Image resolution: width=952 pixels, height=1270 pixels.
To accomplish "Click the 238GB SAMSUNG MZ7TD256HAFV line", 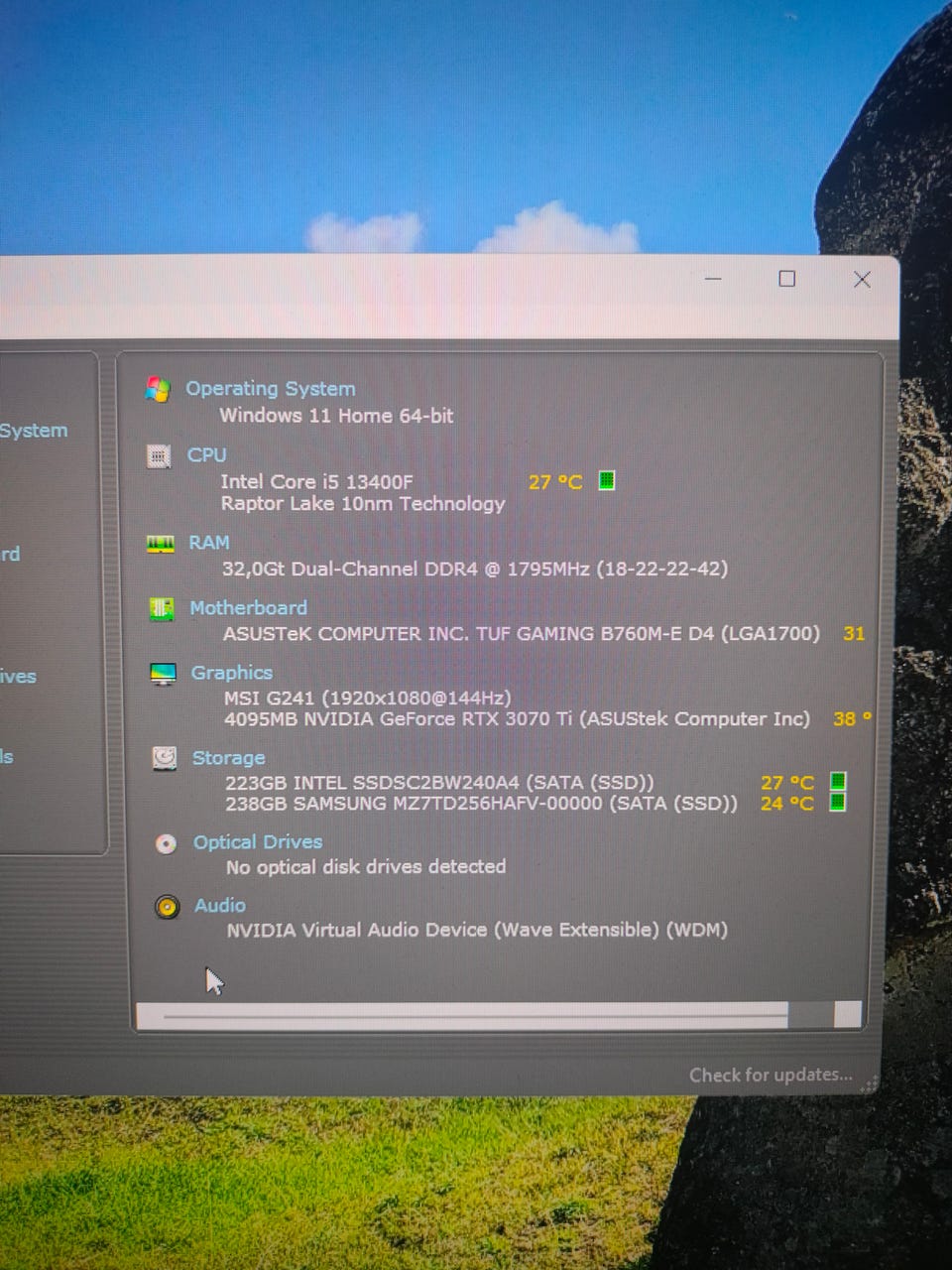I will click(x=482, y=804).
